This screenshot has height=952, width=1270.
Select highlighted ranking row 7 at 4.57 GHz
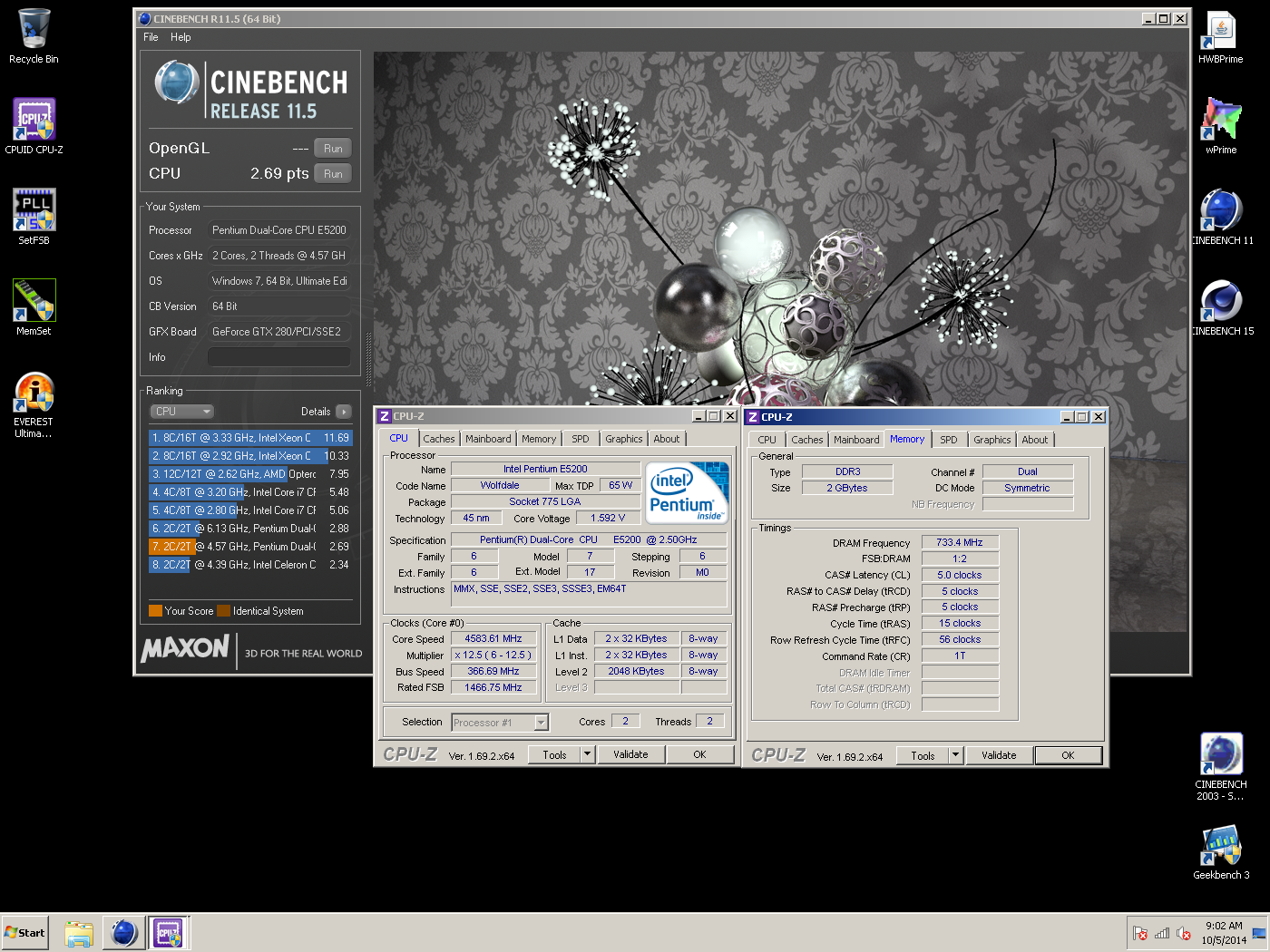click(x=250, y=547)
